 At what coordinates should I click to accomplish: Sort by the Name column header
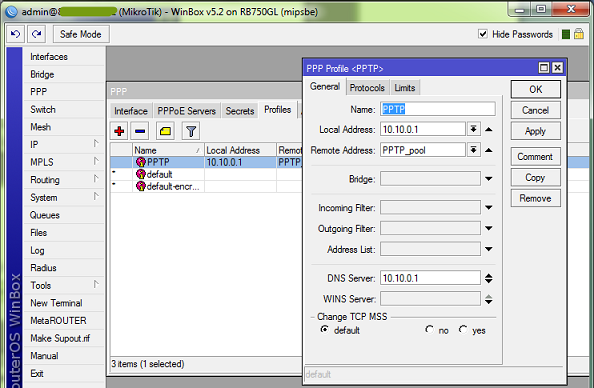[x=168, y=150]
